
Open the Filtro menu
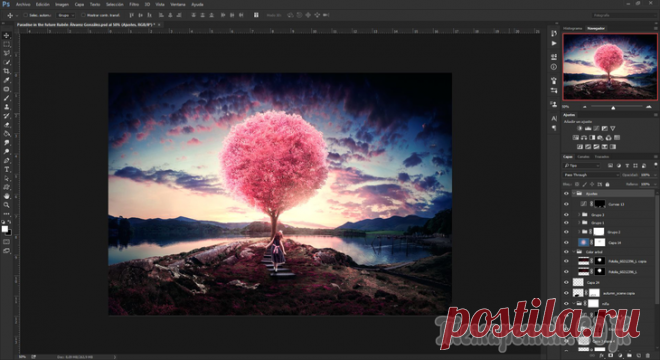point(134,5)
